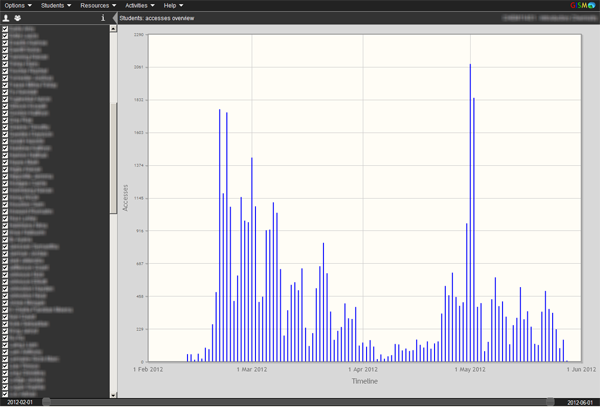Select the single student icon
This screenshot has width=600, height=407.
pos(6,18)
